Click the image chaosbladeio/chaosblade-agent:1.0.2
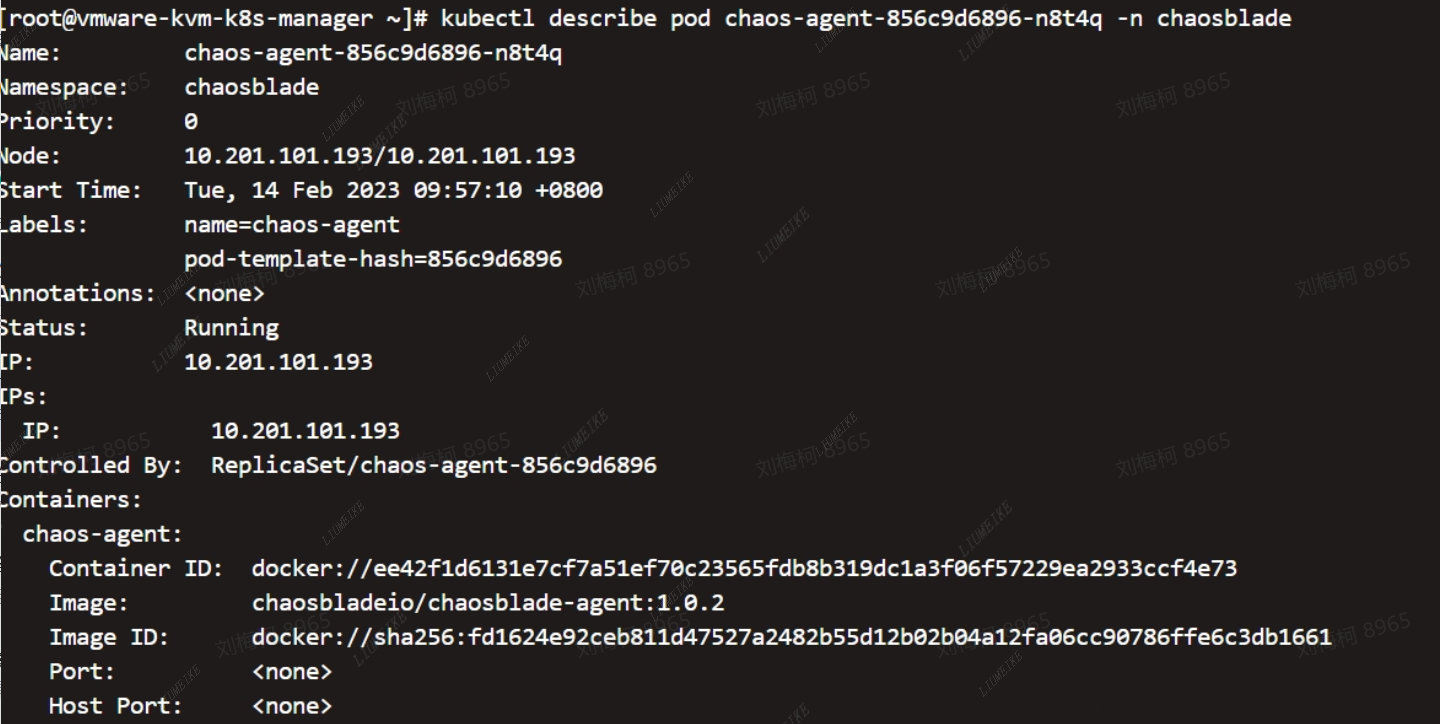Image resolution: width=1440 pixels, height=724 pixels. pyautogui.click(x=488, y=603)
